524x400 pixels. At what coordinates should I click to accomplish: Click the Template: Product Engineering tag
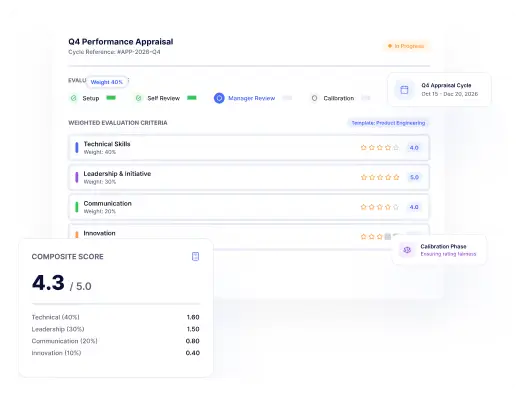click(x=388, y=123)
